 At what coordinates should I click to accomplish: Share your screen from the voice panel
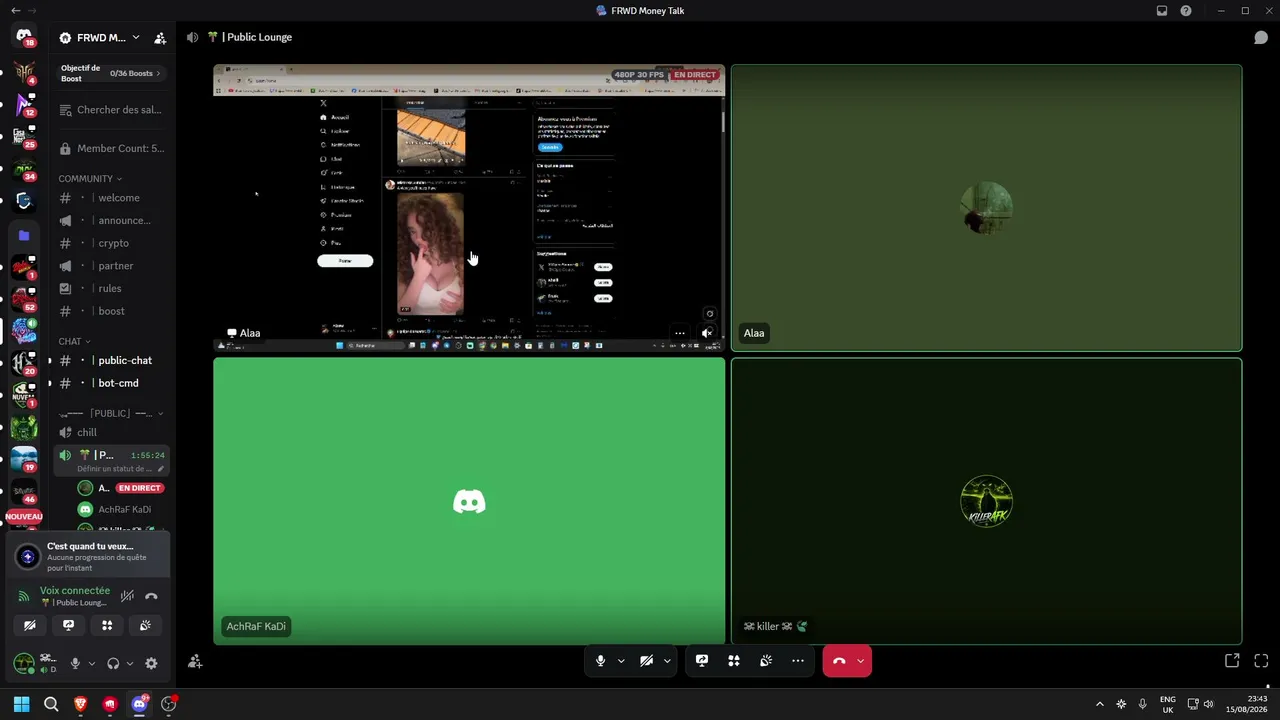[x=68, y=625]
